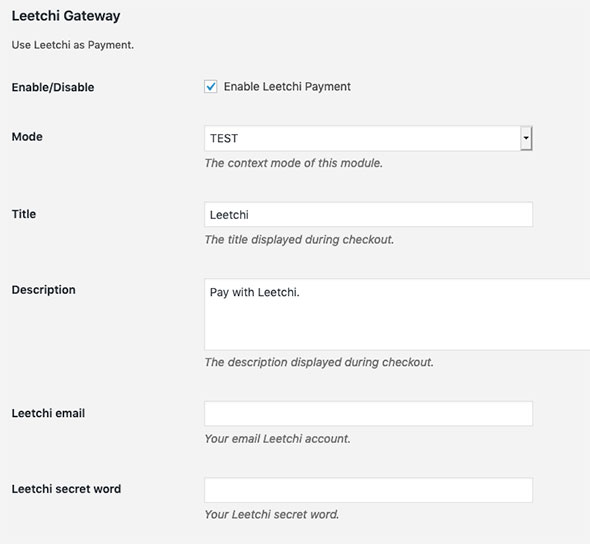Image resolution: width=590 pixels, height=544 pixels.
Task: Click the 'Description' row label
Action: [44, 290]
